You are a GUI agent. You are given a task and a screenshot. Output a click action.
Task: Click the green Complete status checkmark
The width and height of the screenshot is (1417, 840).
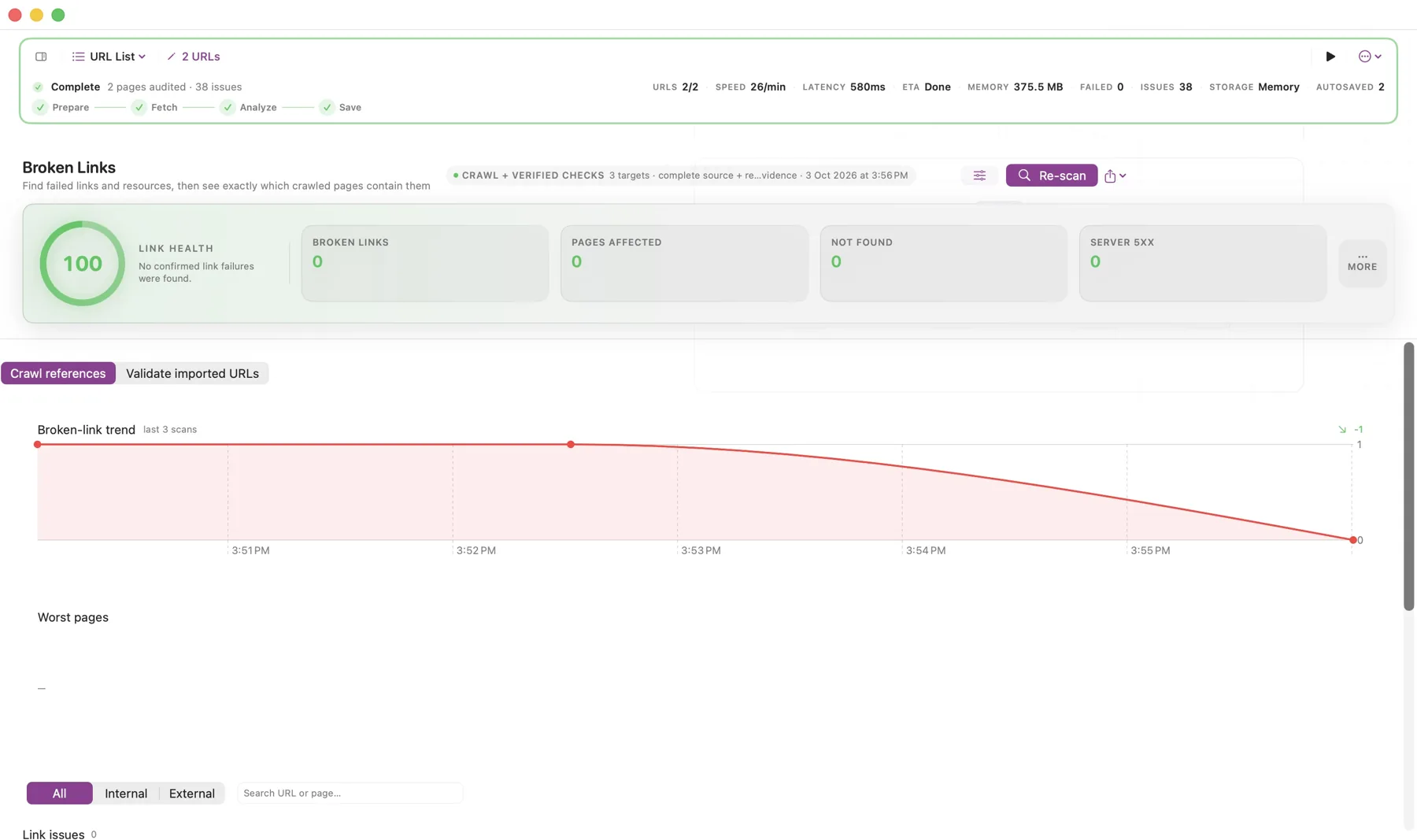(x=38, y=87)
